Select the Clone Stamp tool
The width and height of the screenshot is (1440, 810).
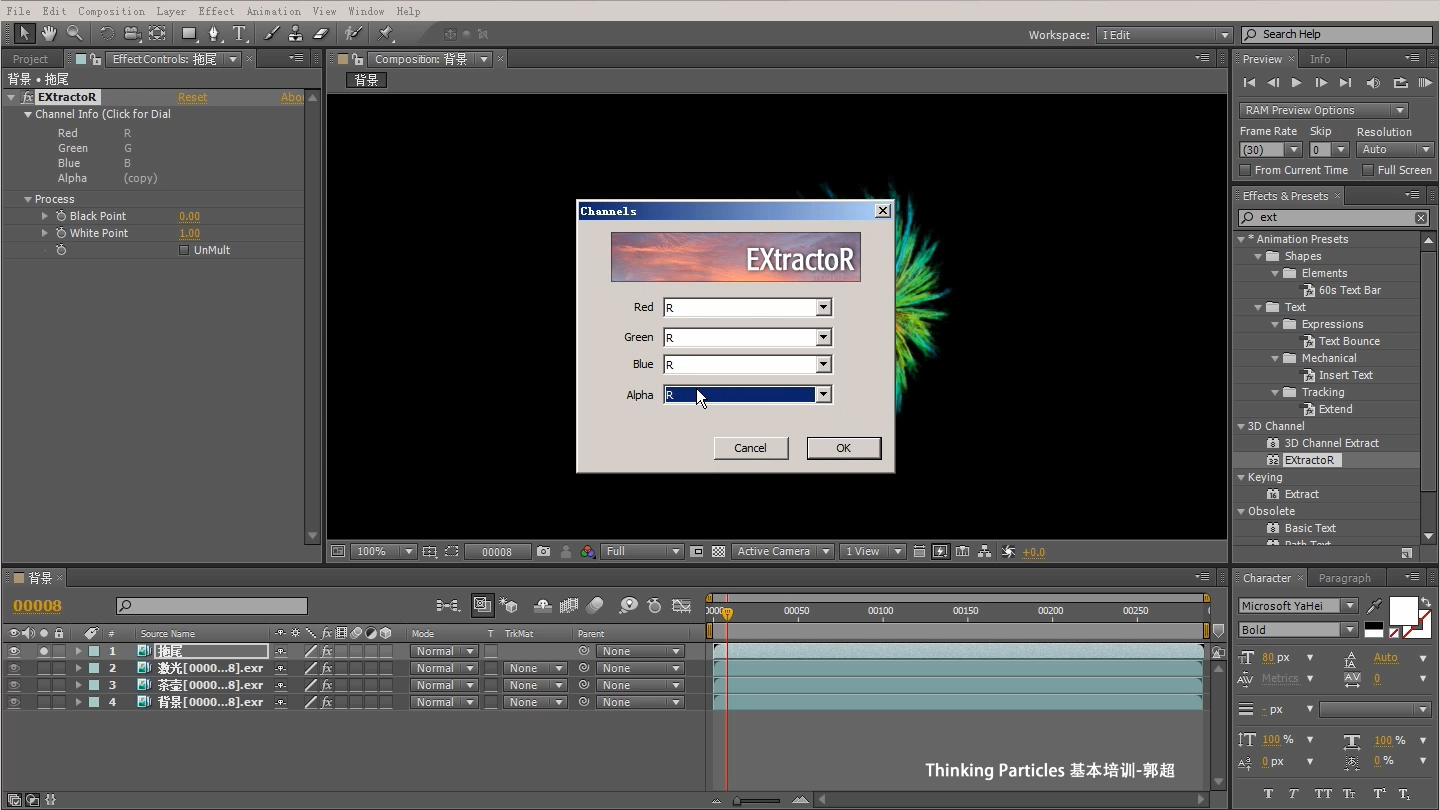pyautogui.click(x=296, y=34)
